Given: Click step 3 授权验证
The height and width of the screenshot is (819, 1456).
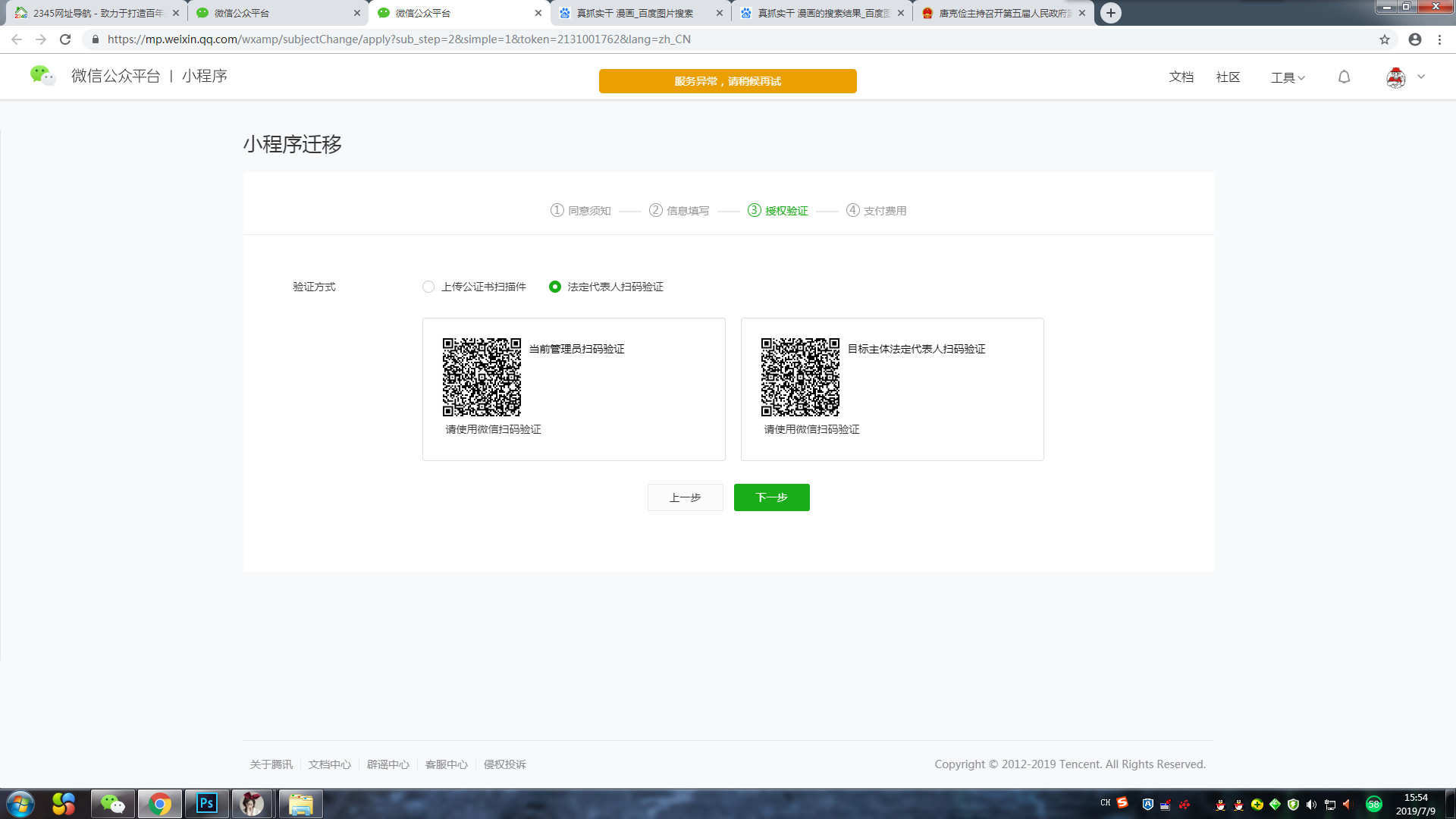Looking at the screenshot, I should [x=777, y=210].
